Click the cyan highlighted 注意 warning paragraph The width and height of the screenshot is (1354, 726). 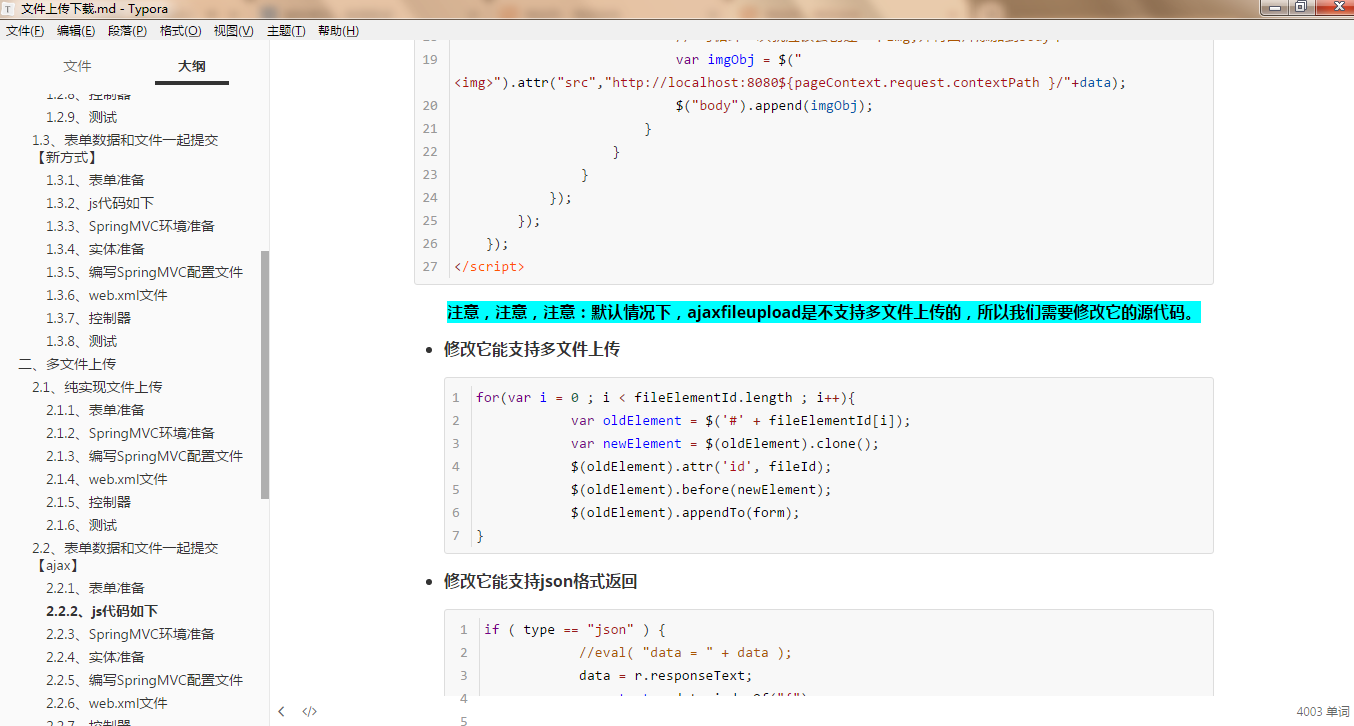(823, 313)
